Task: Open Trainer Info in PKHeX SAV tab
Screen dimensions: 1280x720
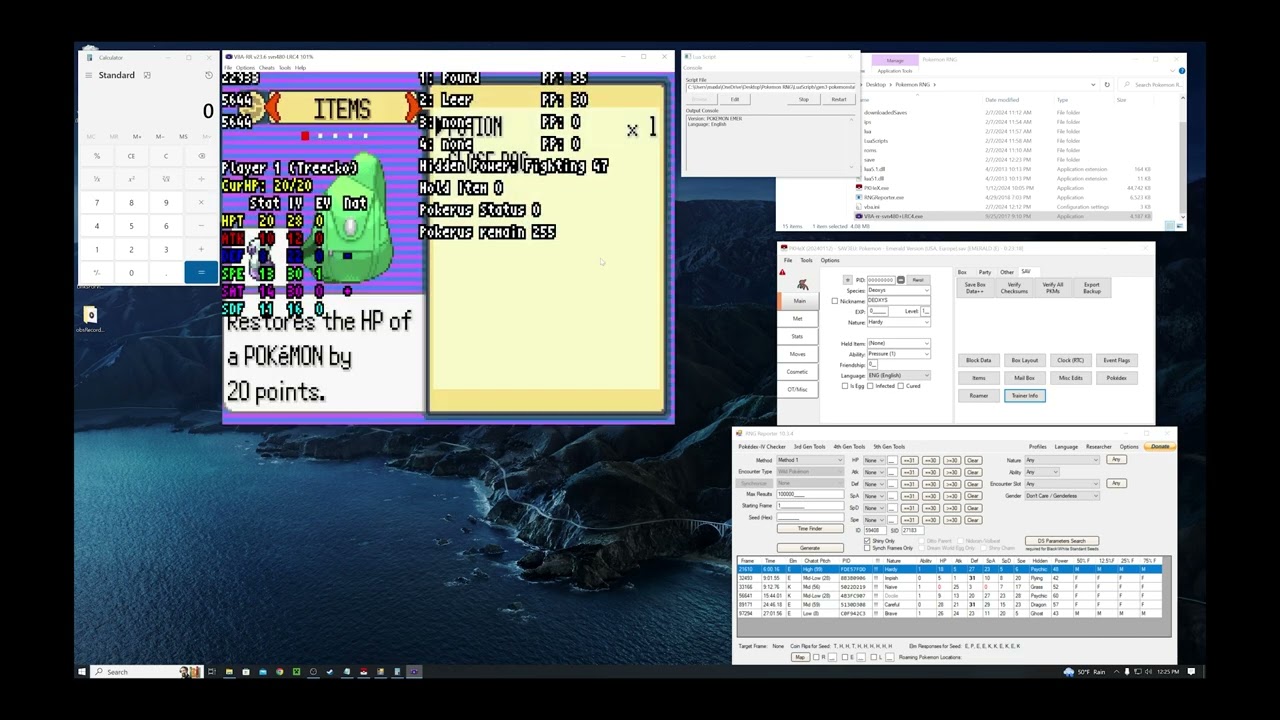Action: click(x=1024, y=396)
